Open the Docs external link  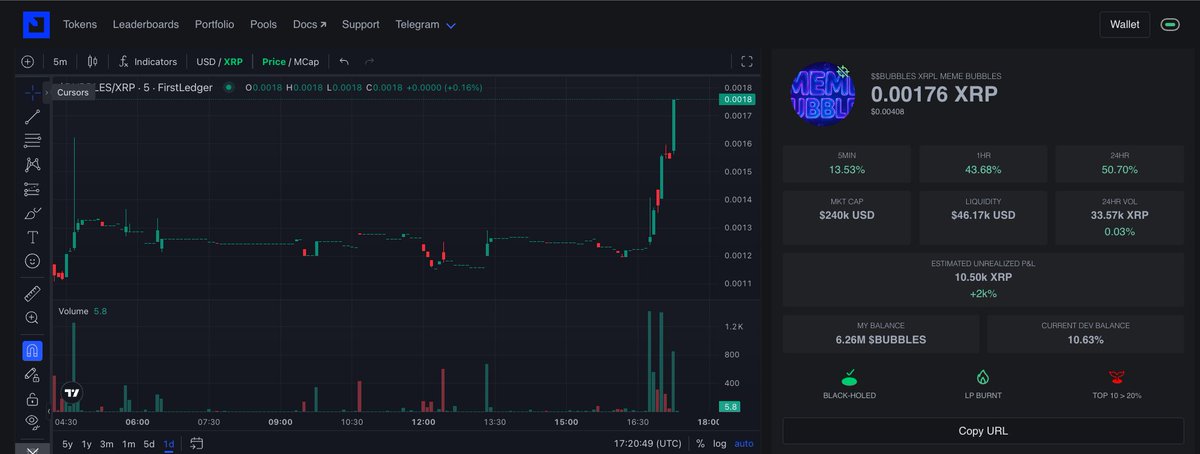[309, 24]
